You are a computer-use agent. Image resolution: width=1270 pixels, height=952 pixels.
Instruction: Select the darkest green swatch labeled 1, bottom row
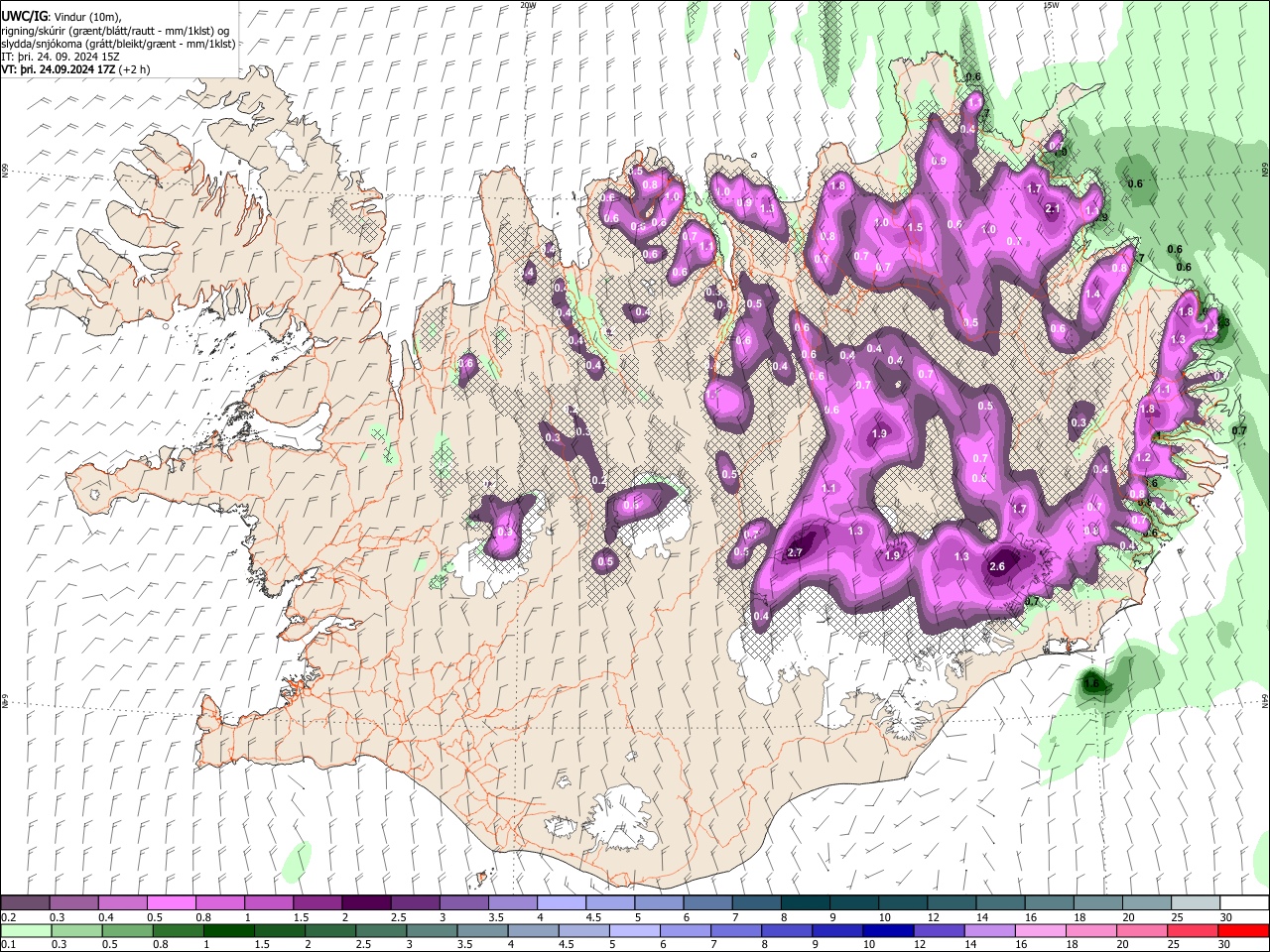(228, 930)
